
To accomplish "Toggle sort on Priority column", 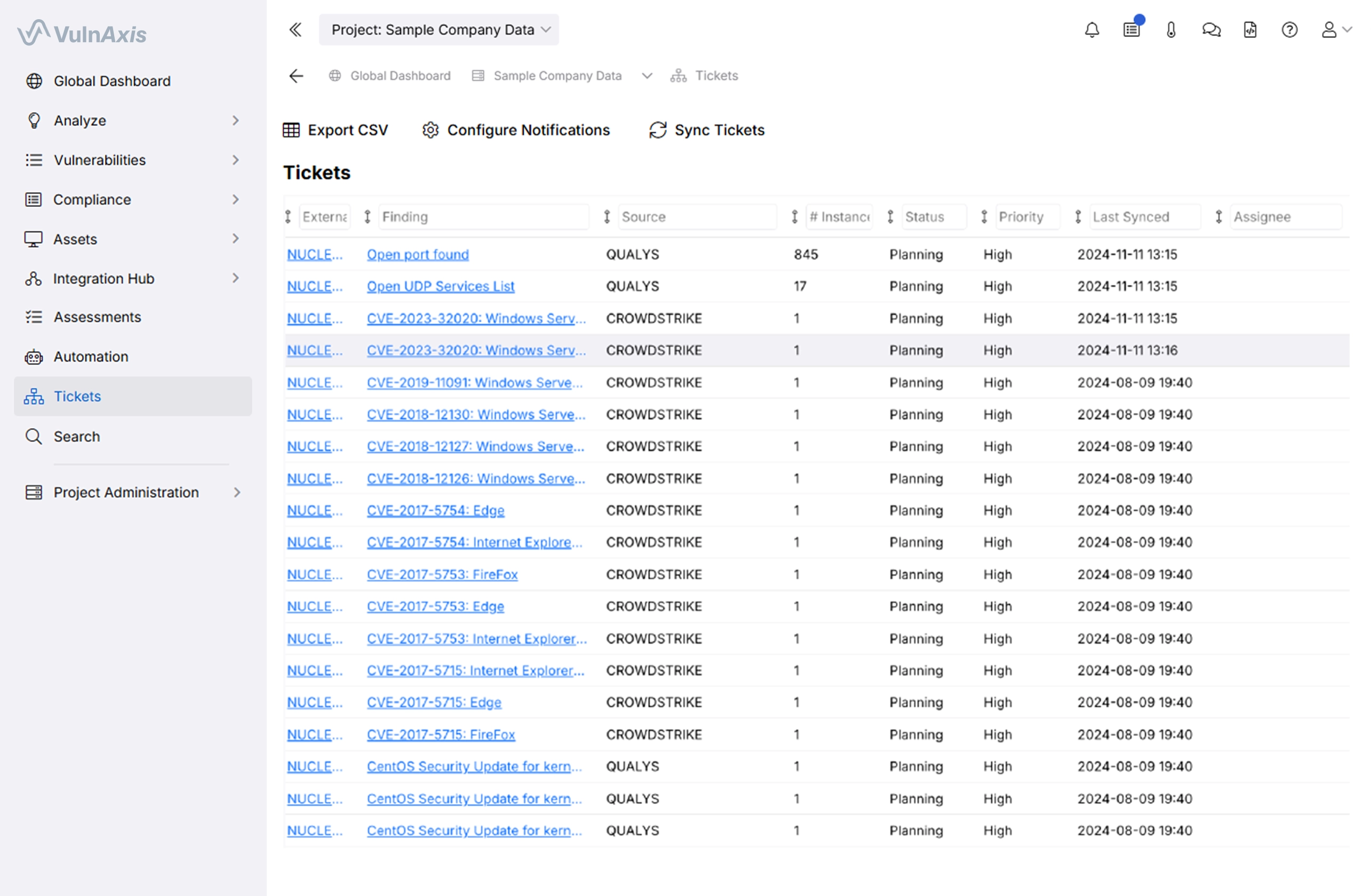I will (x=984, y=217).
